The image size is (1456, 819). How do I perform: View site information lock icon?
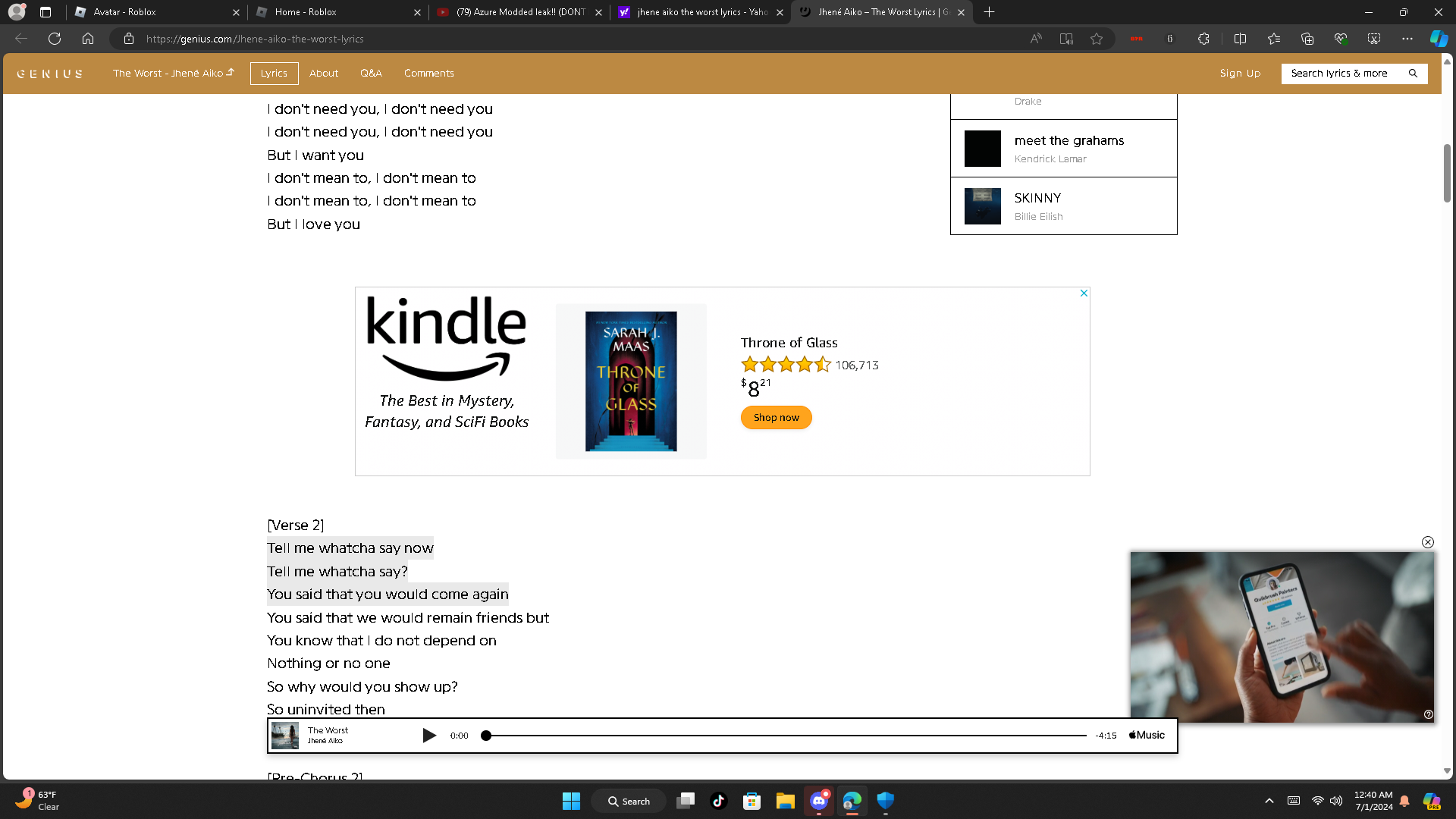coord(129,39)
